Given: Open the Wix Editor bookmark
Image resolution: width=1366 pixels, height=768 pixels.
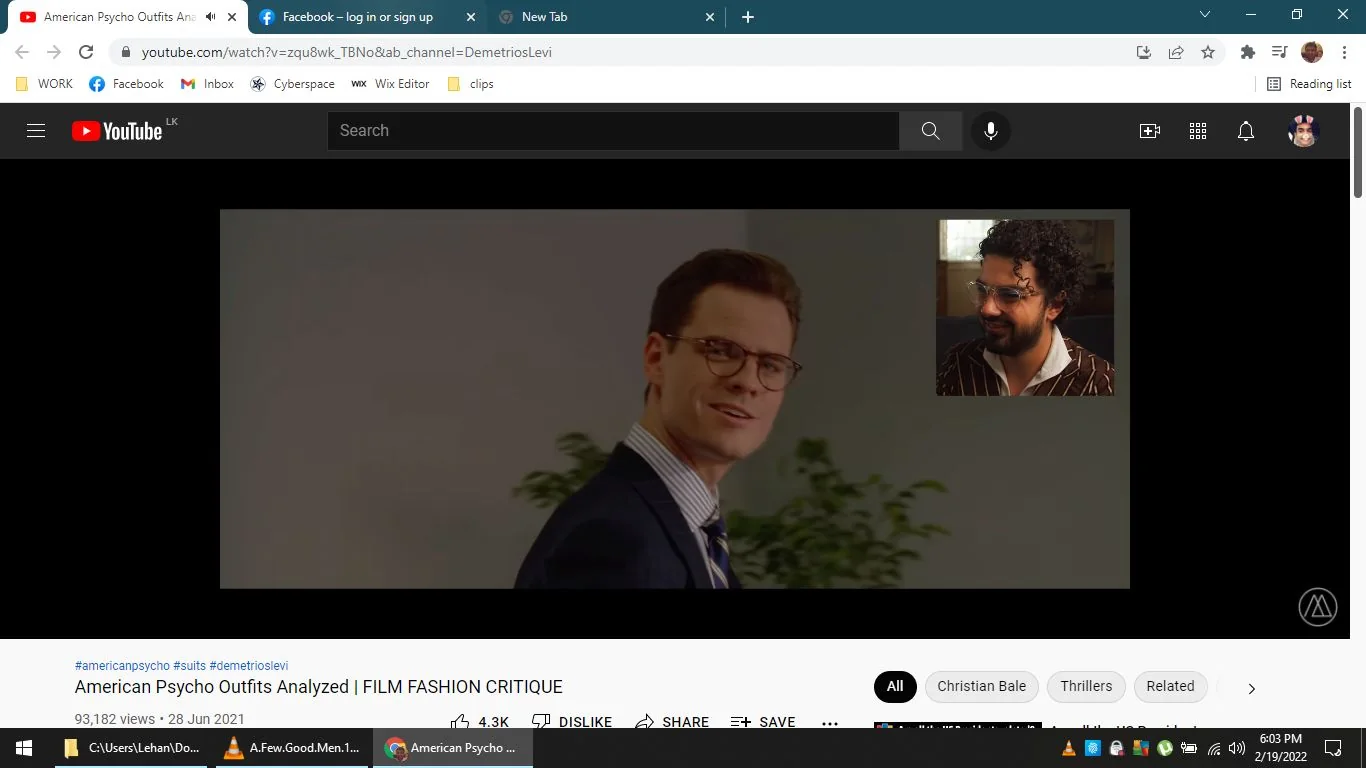Looking at the screenshot, I should [x=390, y=84].
